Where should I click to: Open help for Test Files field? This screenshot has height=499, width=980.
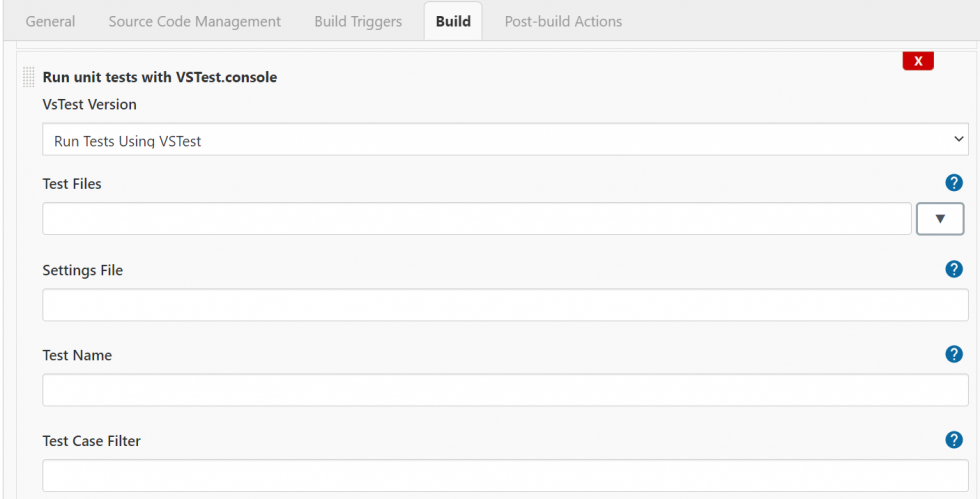(954, 183)
